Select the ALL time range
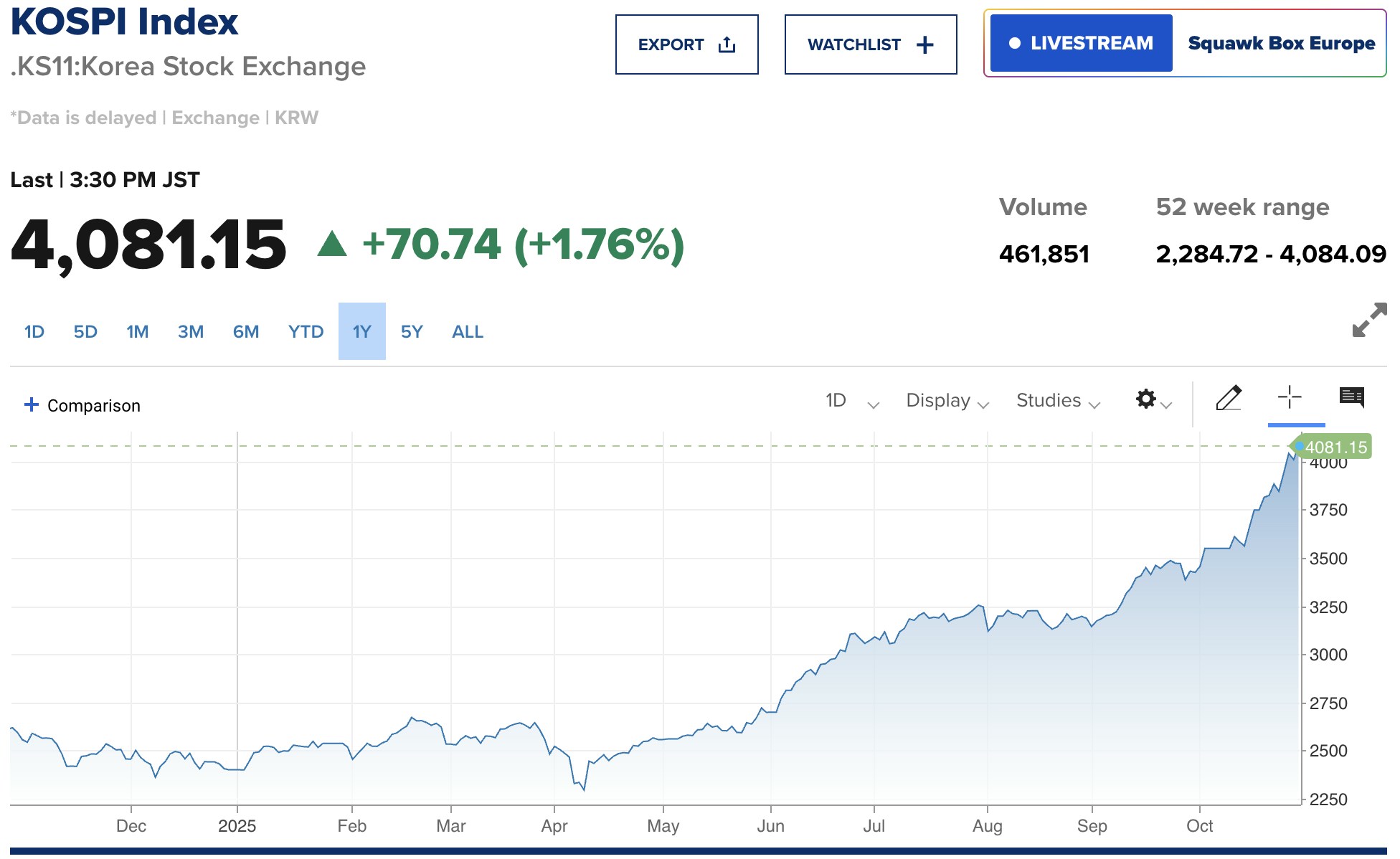Image resolution: width=1400 pixels, height=859 pixels. (468, 332)
